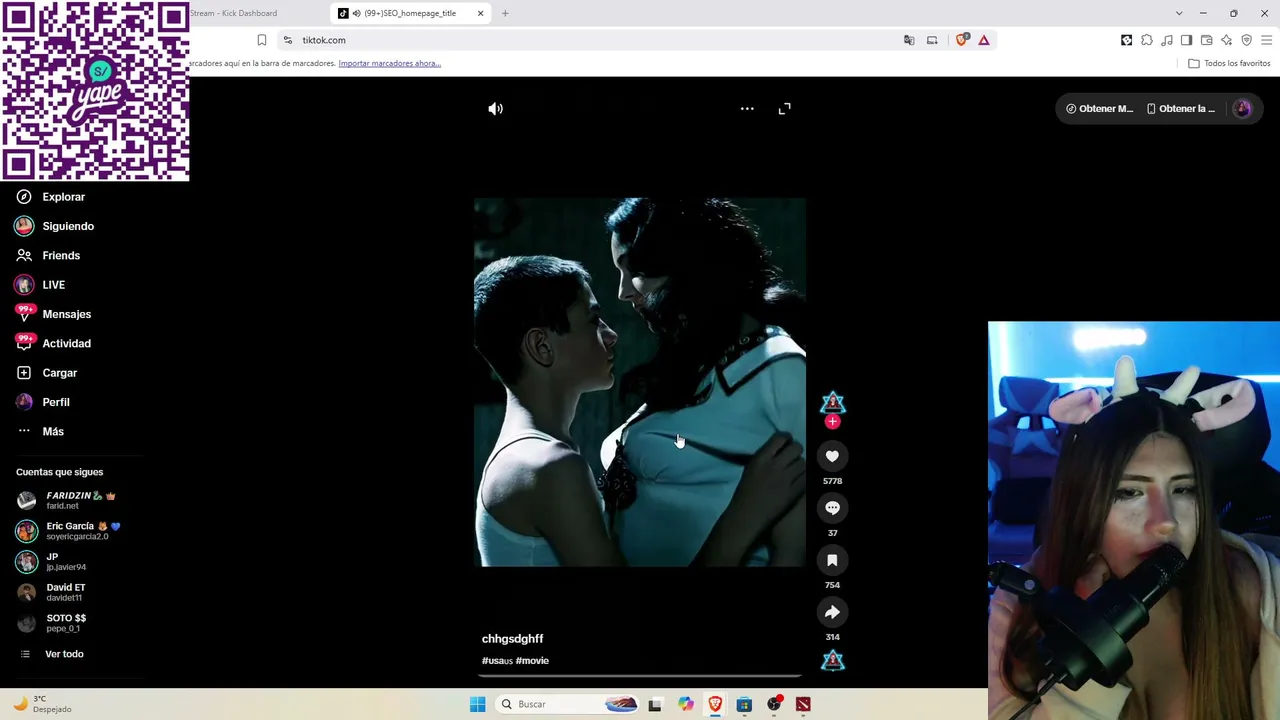Open the Todos los favoritos folder
The height and width of the screenshot is (720, 1280).
(1229, 63)
